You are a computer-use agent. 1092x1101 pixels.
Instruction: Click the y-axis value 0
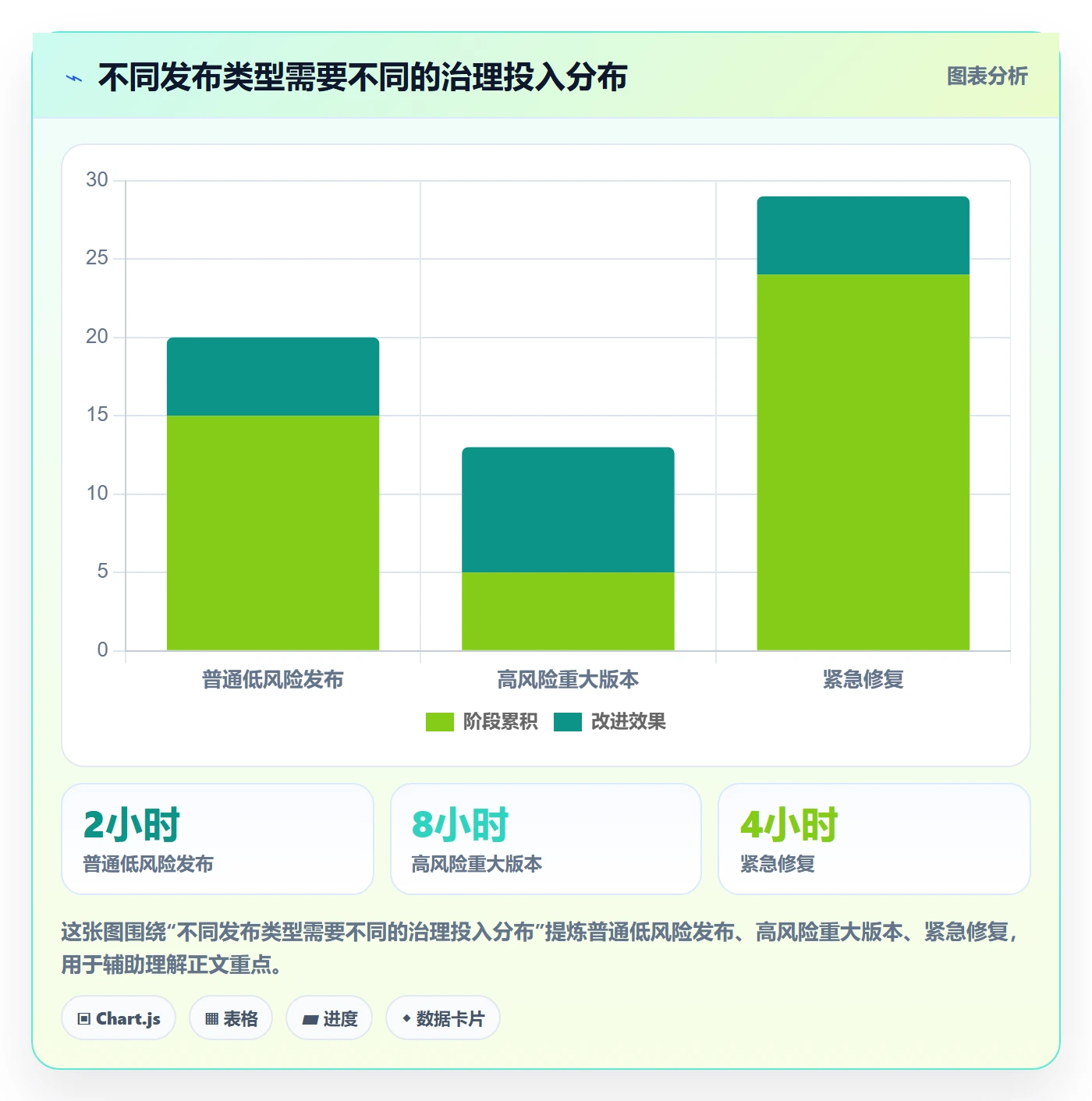tap(103, 650)
